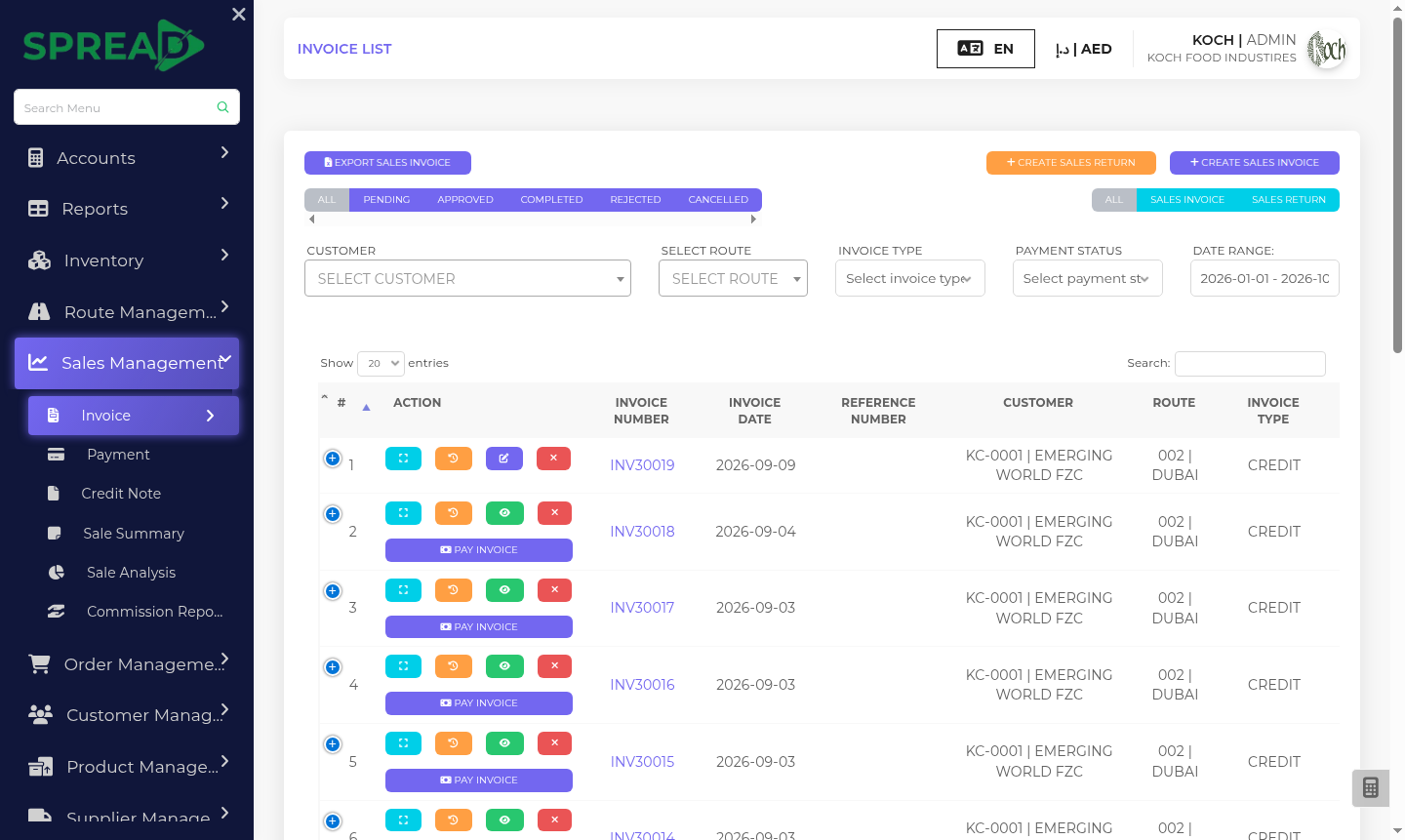
Task: Click the green view eye icon for INV30015
Action: click(x=504, y=743)
